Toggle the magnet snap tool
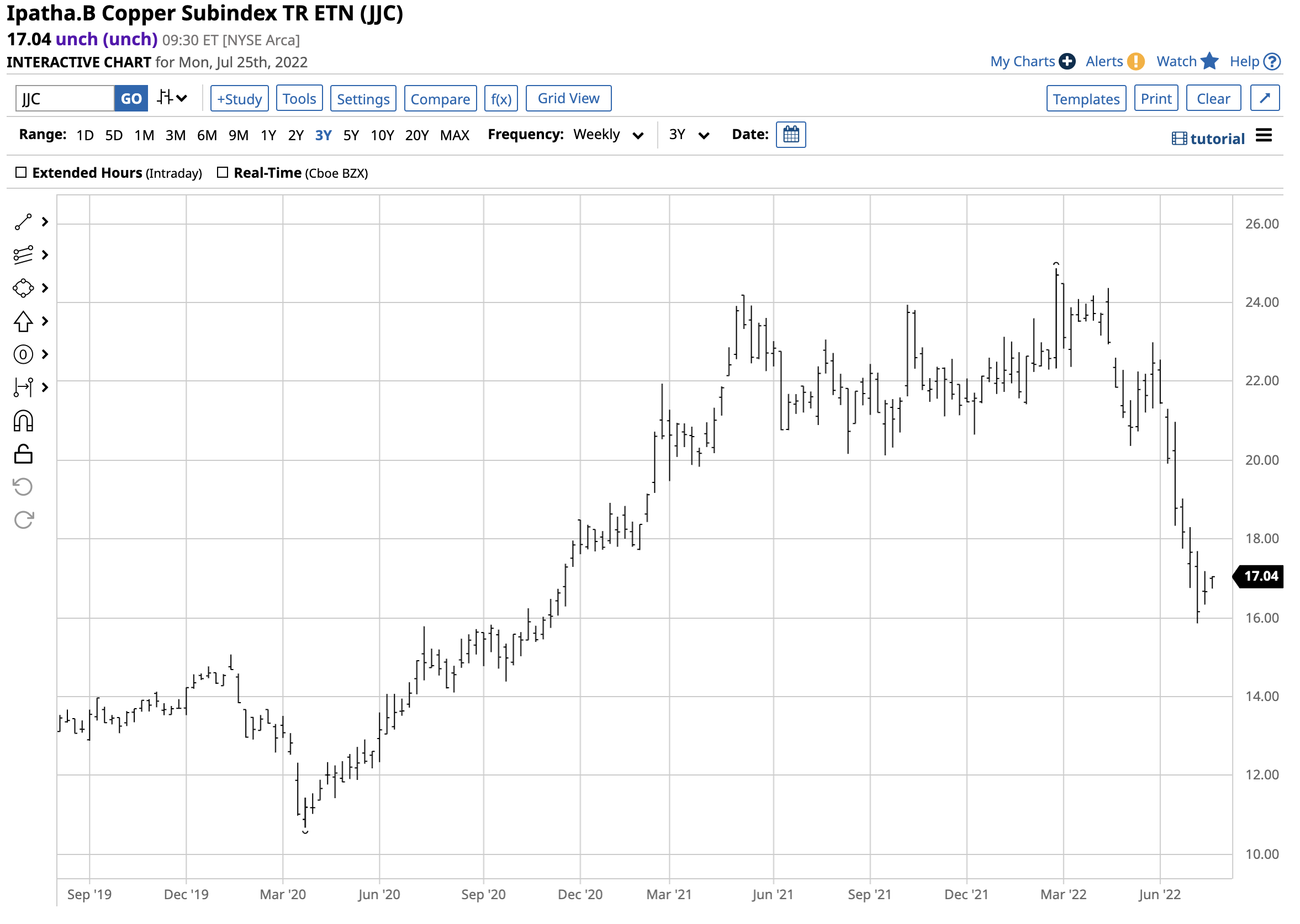 click(x=23, y=422)
